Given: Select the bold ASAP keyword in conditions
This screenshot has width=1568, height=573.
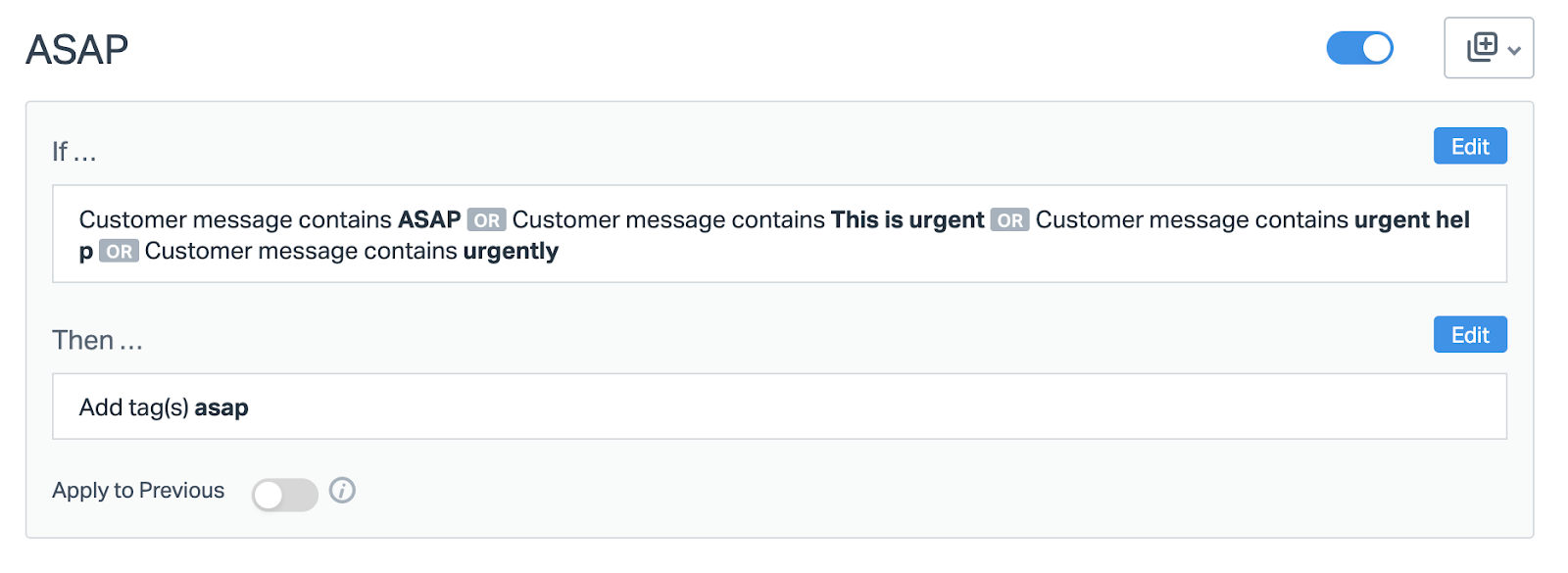Looking at the screenshot, I should (429, 219).
